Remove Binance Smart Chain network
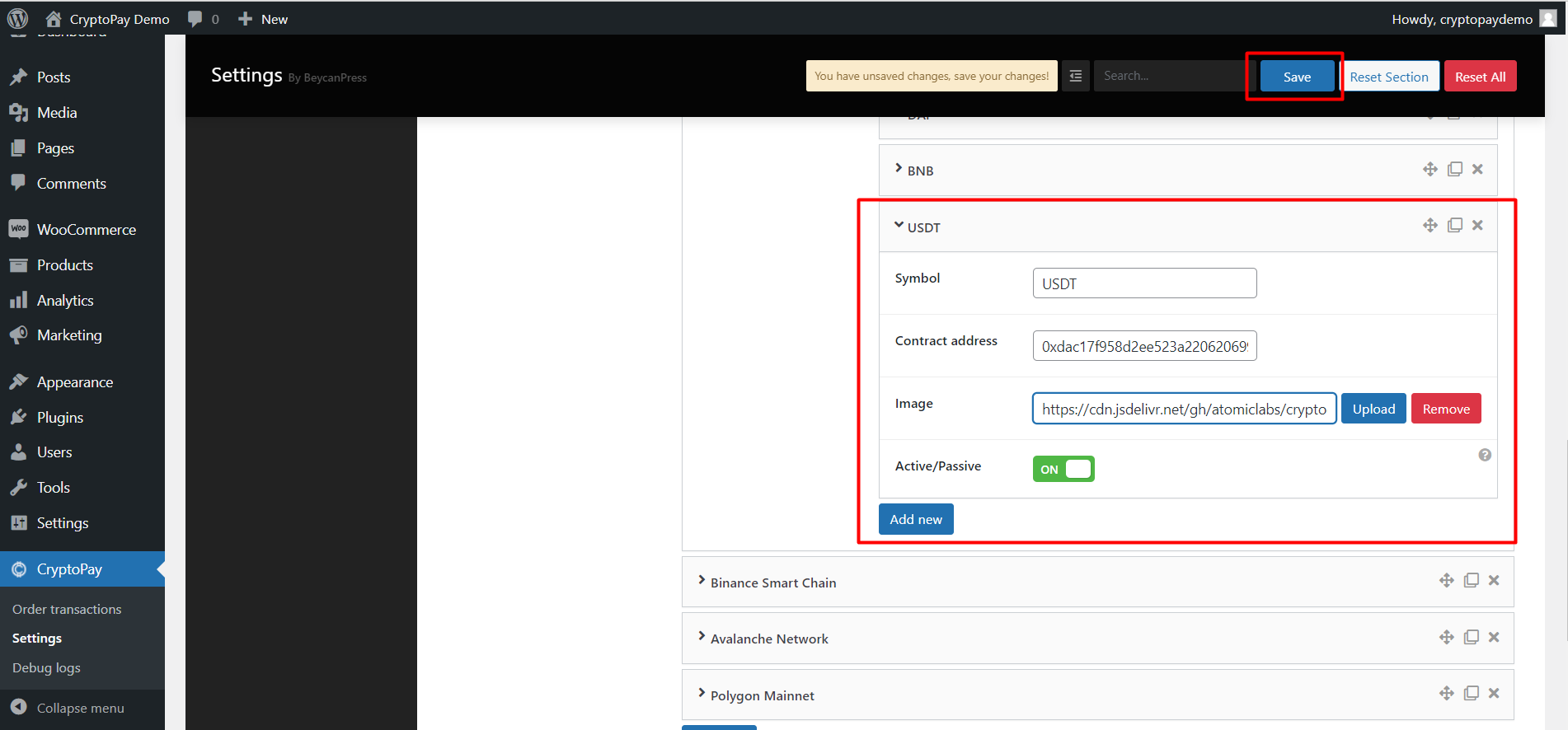This screenshot has height=730, width=1568. point(1494,580)
